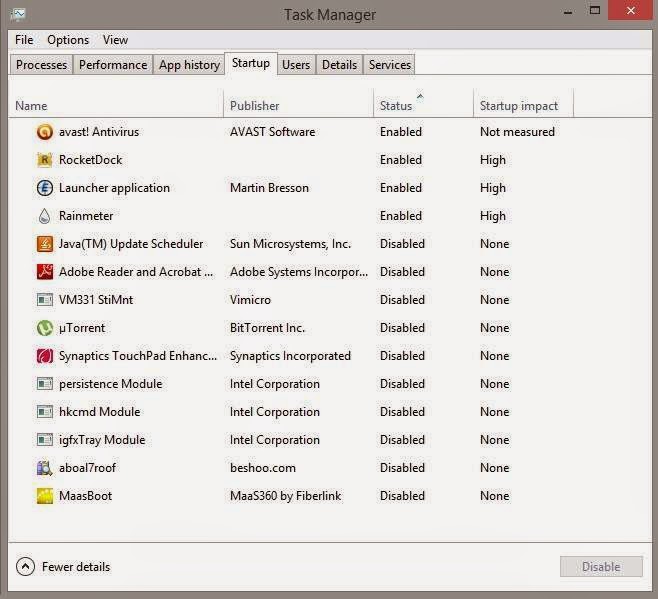Click the Adobe Reader and Acrobat icon
Screen dimensions: 658x599
click(44, 272)
